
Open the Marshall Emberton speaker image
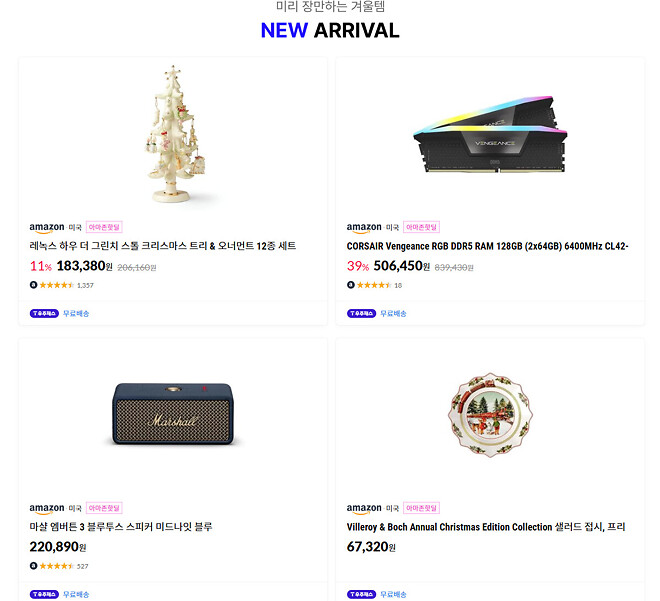pyautogui.click(x=173, y=414)
